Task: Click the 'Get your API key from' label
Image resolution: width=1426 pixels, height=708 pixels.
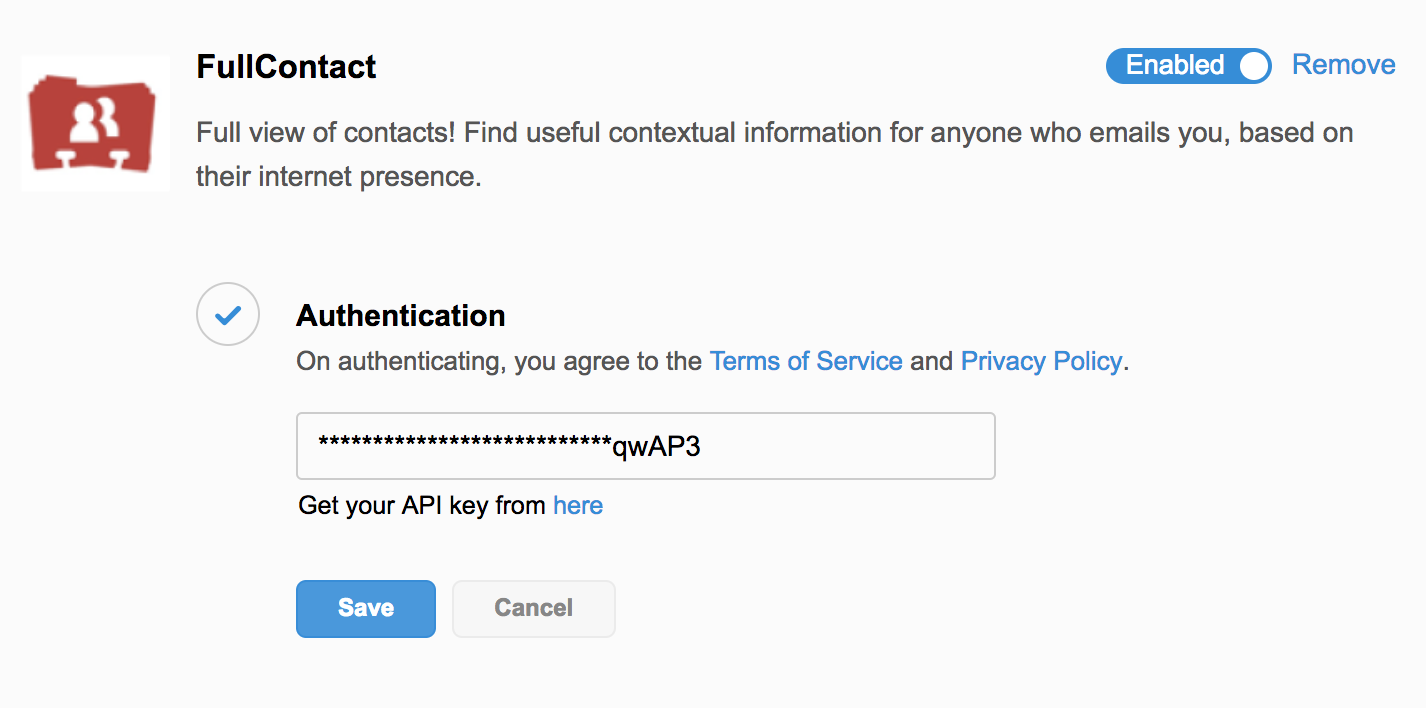Action: pos(423,505)
